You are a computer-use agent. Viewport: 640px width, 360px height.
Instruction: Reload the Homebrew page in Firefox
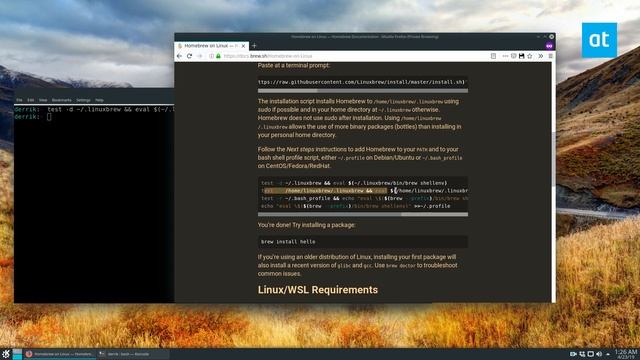(x=189, y=56)
